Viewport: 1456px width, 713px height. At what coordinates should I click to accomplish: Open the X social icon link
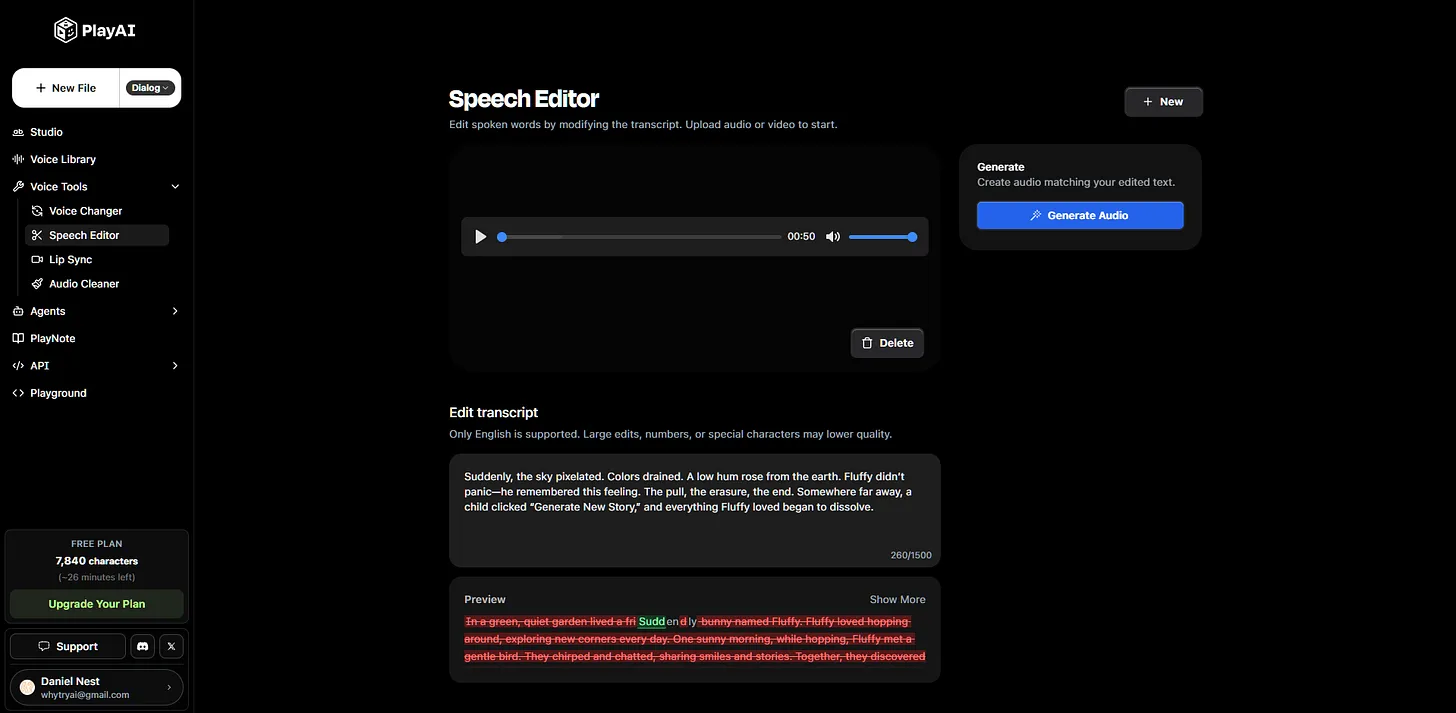(171, 646)
